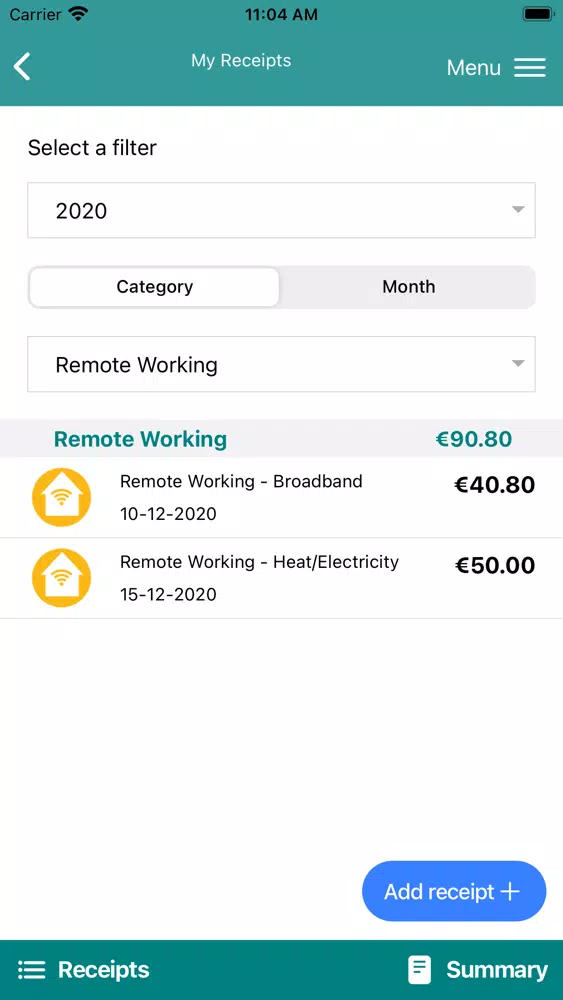Click the Menu text label
Image resolution: width=563 pixels, height=1000 pixels.
(x=474, y=68)
